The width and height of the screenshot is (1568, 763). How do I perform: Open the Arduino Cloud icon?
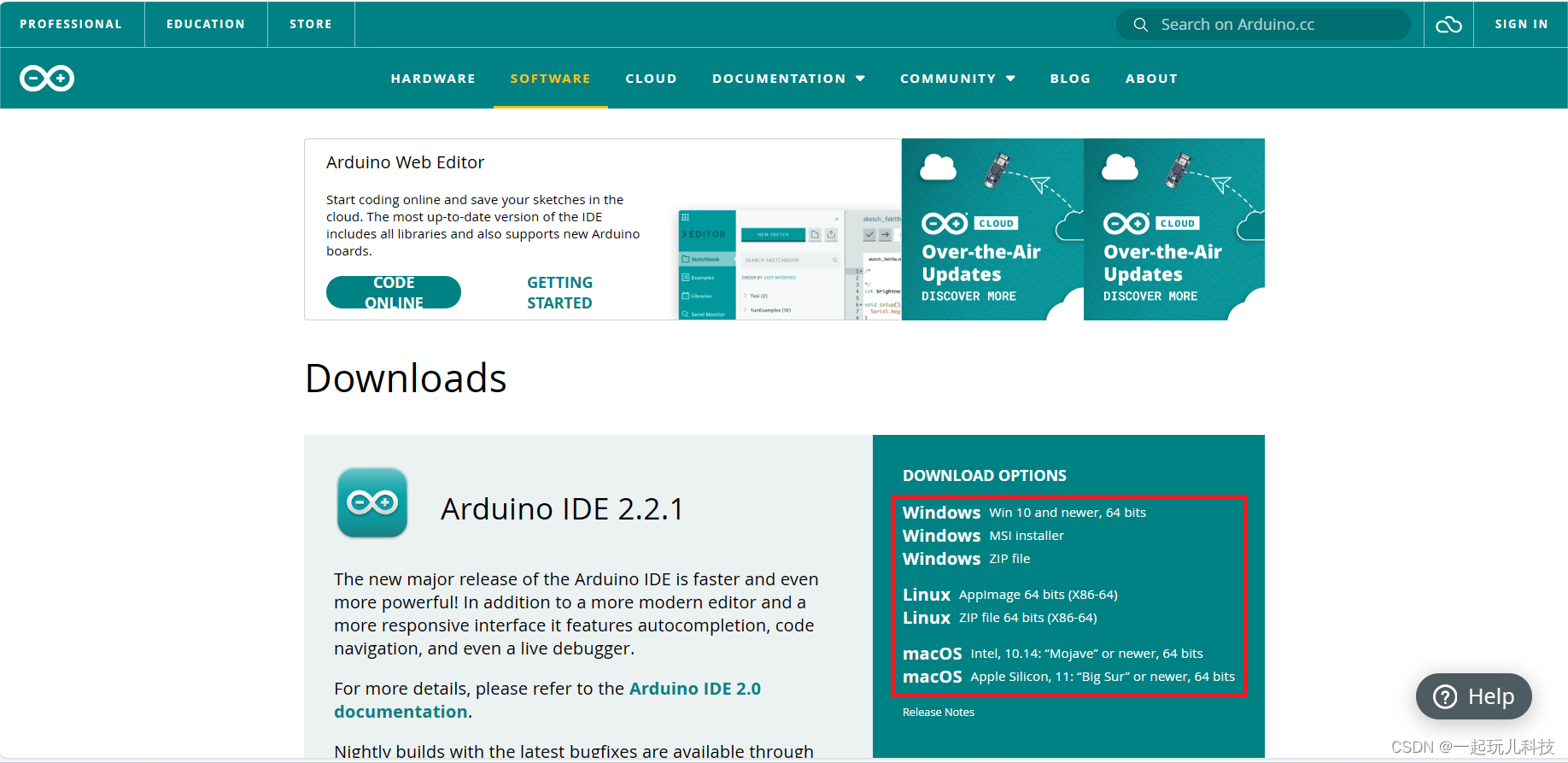pyautogui.click(x=1448, y=25)
